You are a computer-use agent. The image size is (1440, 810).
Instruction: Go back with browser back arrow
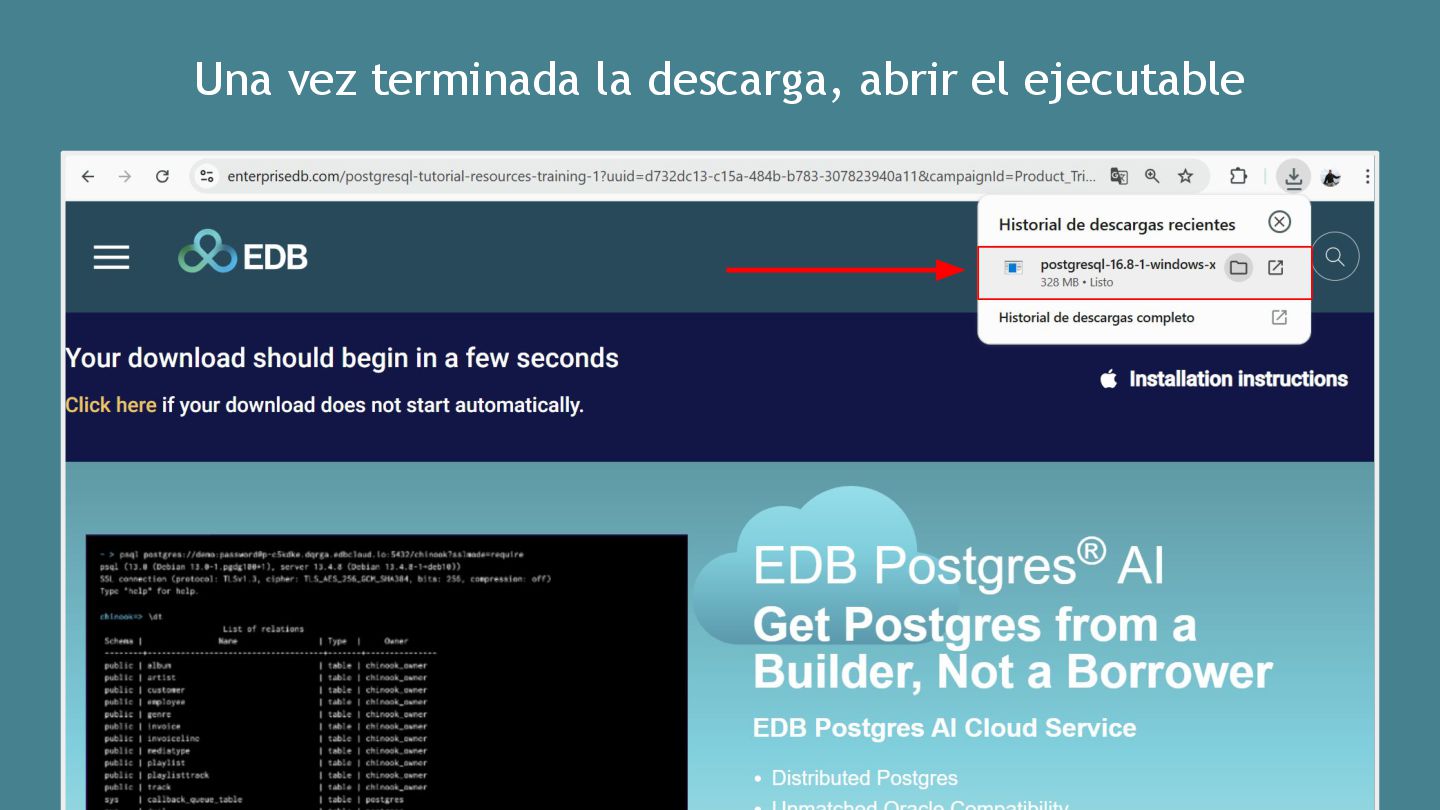point(88,176)
